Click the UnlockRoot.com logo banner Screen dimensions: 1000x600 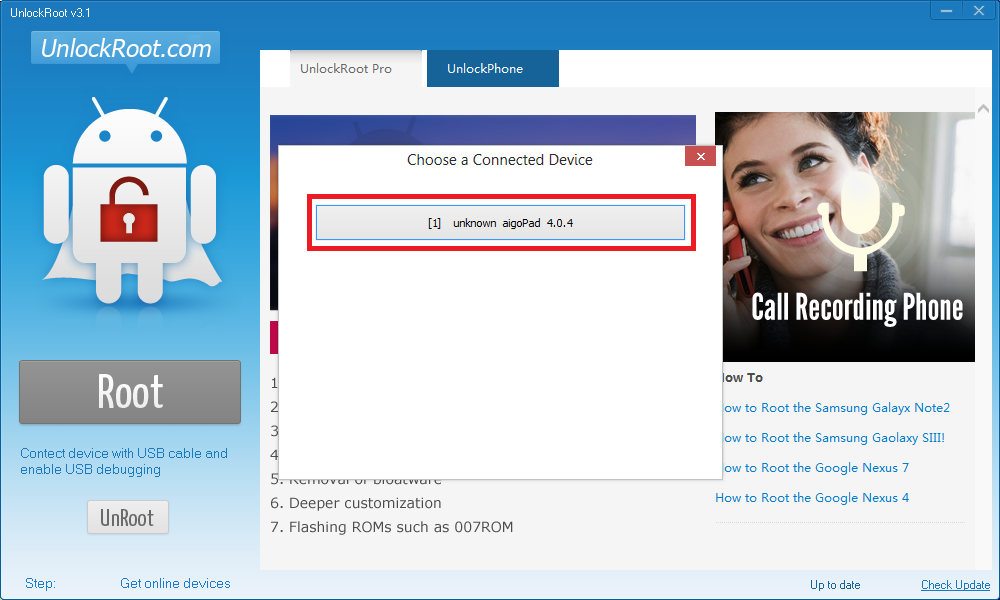[126, 48]
